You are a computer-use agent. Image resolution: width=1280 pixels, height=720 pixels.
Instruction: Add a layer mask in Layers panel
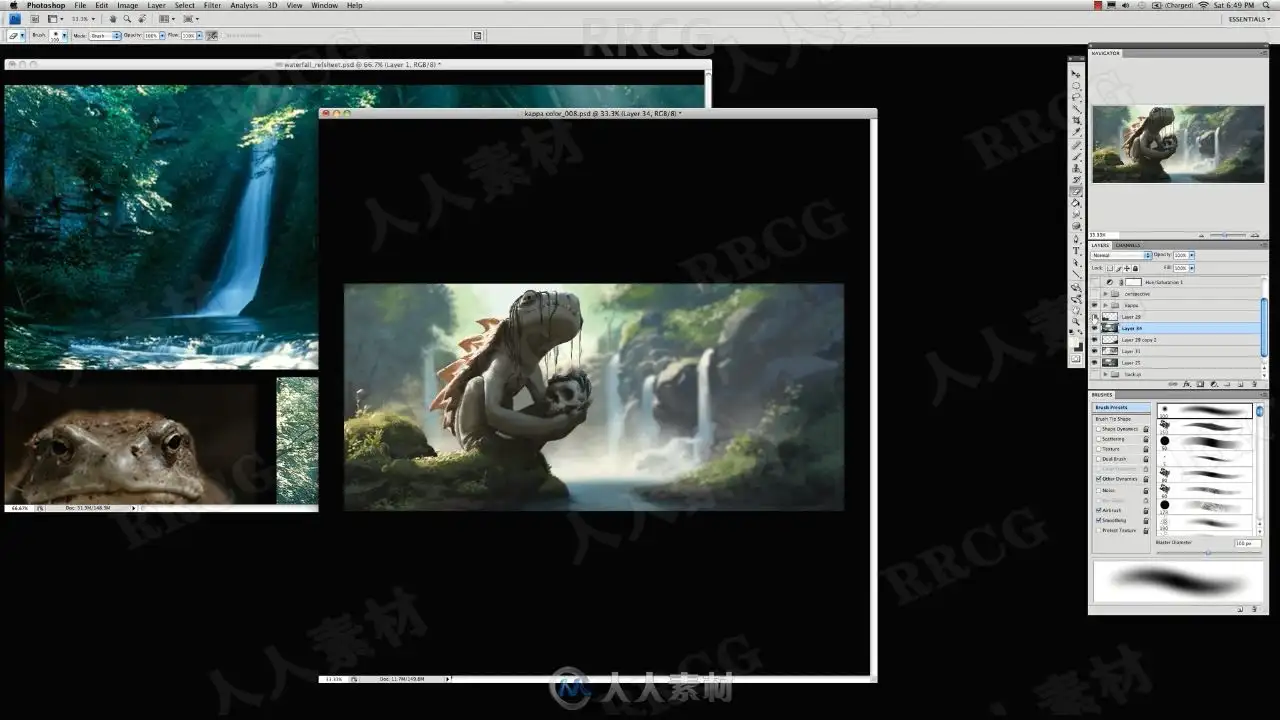click(1200, 384)
